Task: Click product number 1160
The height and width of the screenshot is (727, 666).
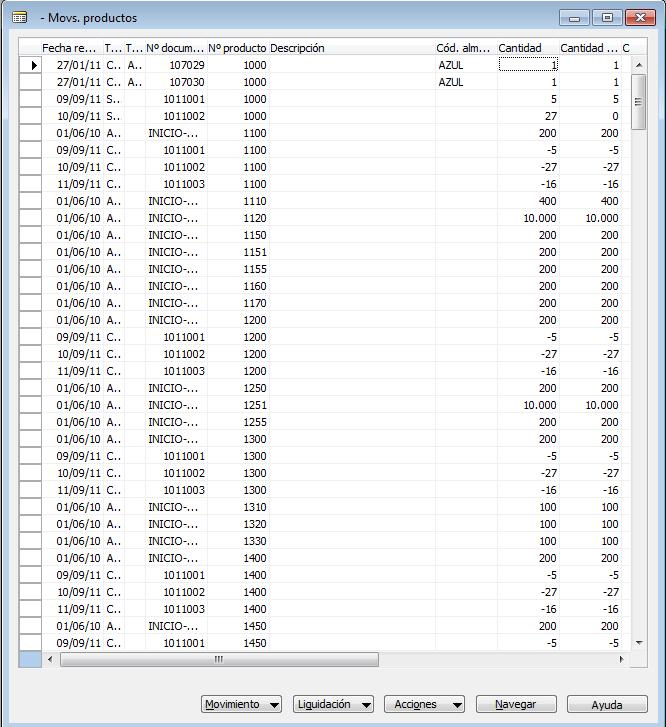Action: (255, 286)
